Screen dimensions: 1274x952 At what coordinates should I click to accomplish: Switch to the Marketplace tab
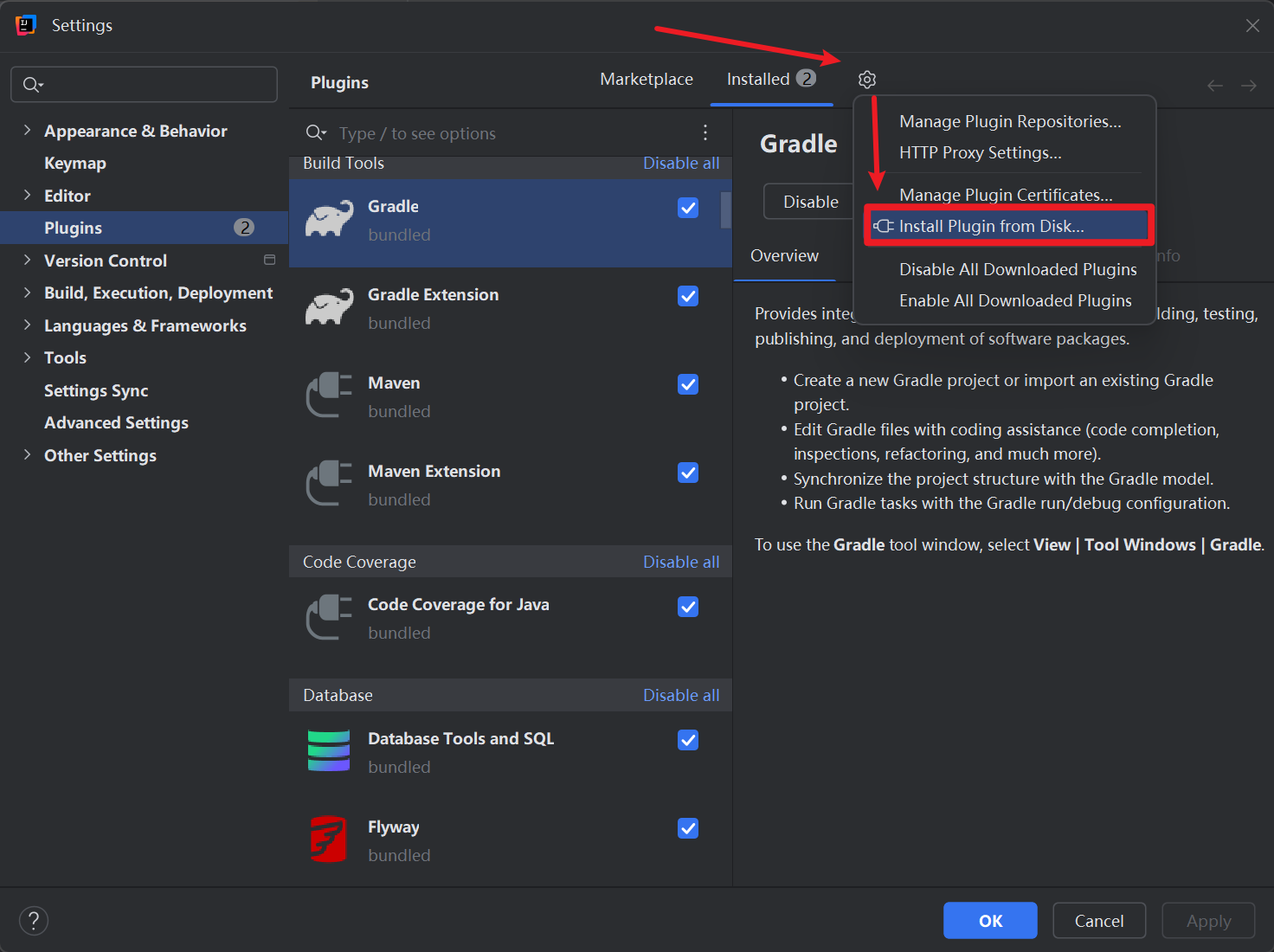click(x=647, y=79)
